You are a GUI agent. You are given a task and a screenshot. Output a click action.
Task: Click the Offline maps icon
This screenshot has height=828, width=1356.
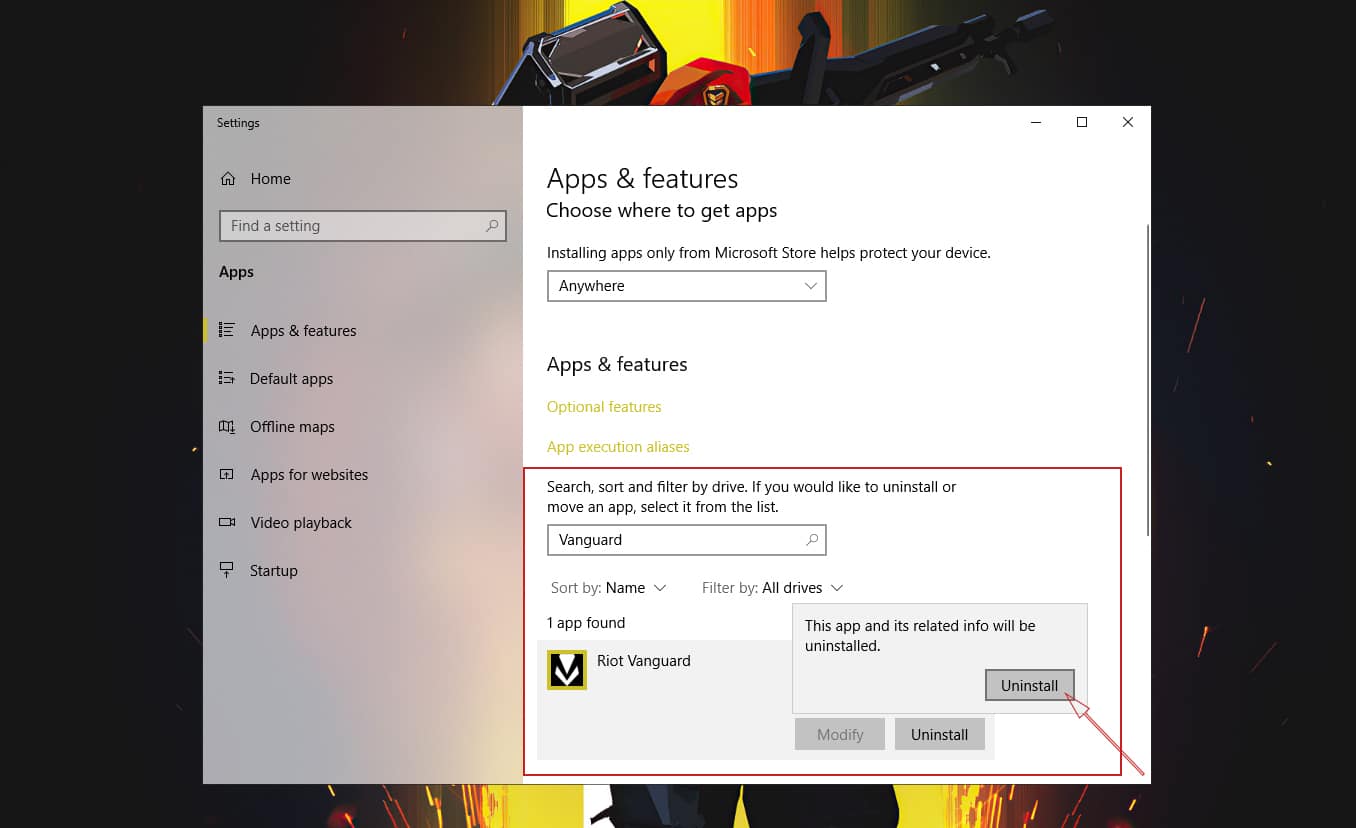pos(229,426)
